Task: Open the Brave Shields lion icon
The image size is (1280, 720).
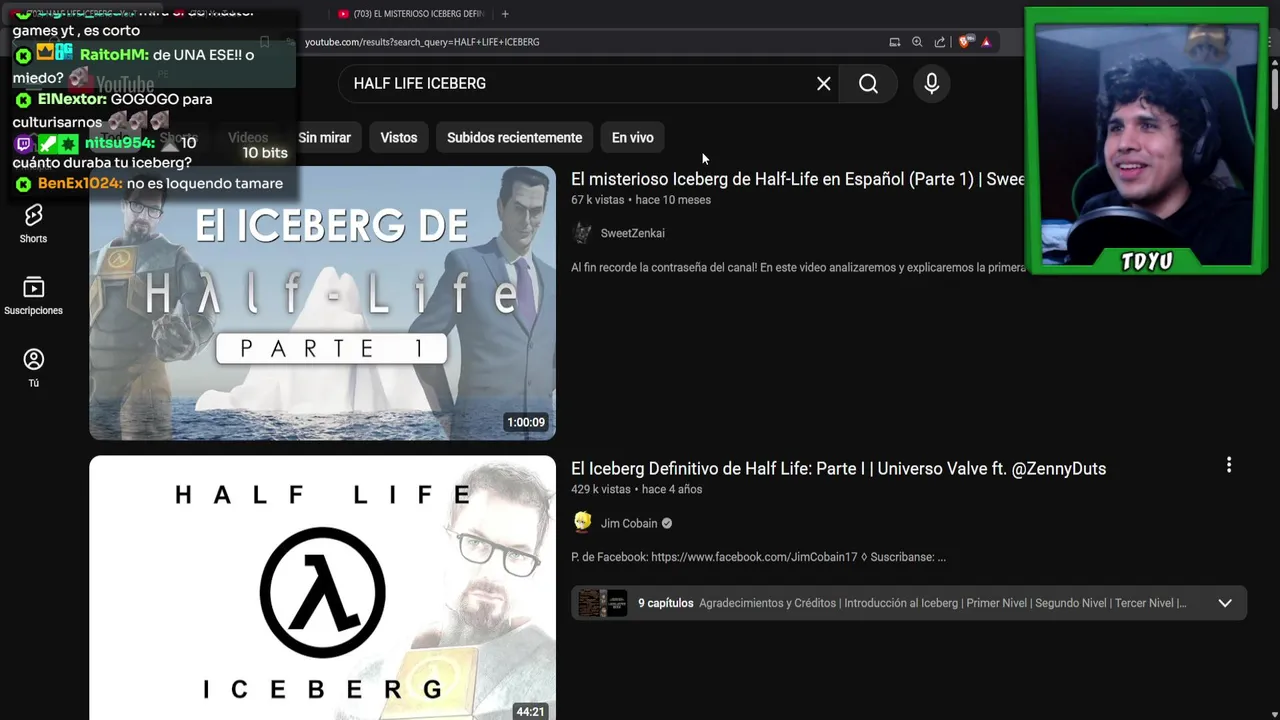Action: pyautogui.click(x=964, y=42)
